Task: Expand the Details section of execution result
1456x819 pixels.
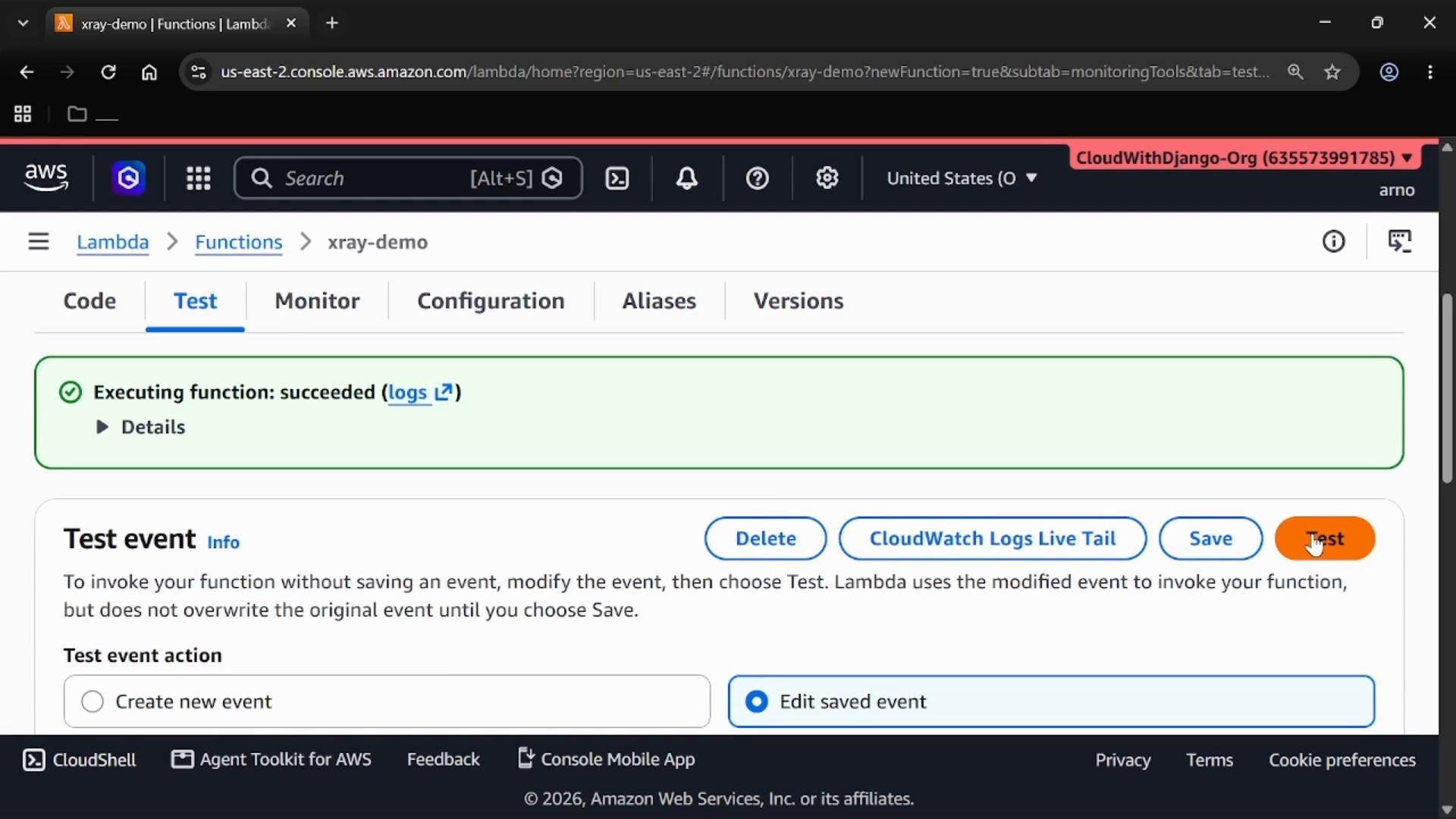Action: (141, 427)
